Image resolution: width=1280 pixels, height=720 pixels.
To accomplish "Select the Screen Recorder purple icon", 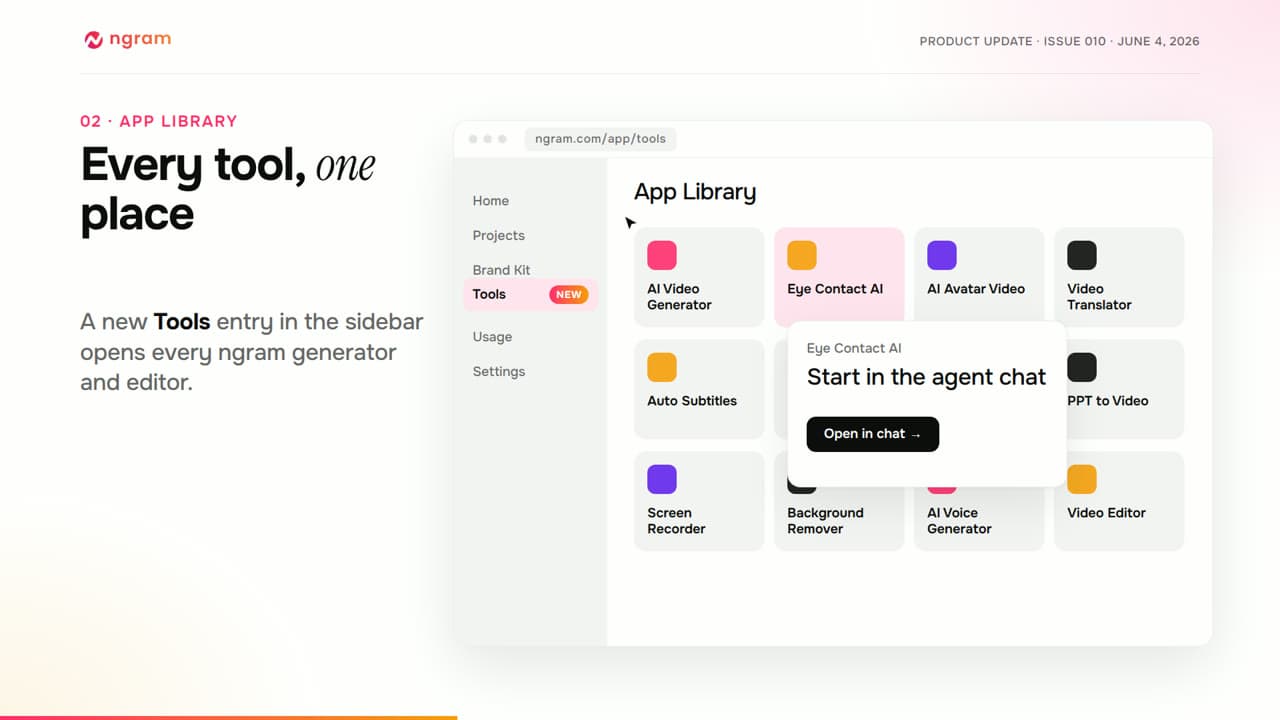I will (662, 479).
